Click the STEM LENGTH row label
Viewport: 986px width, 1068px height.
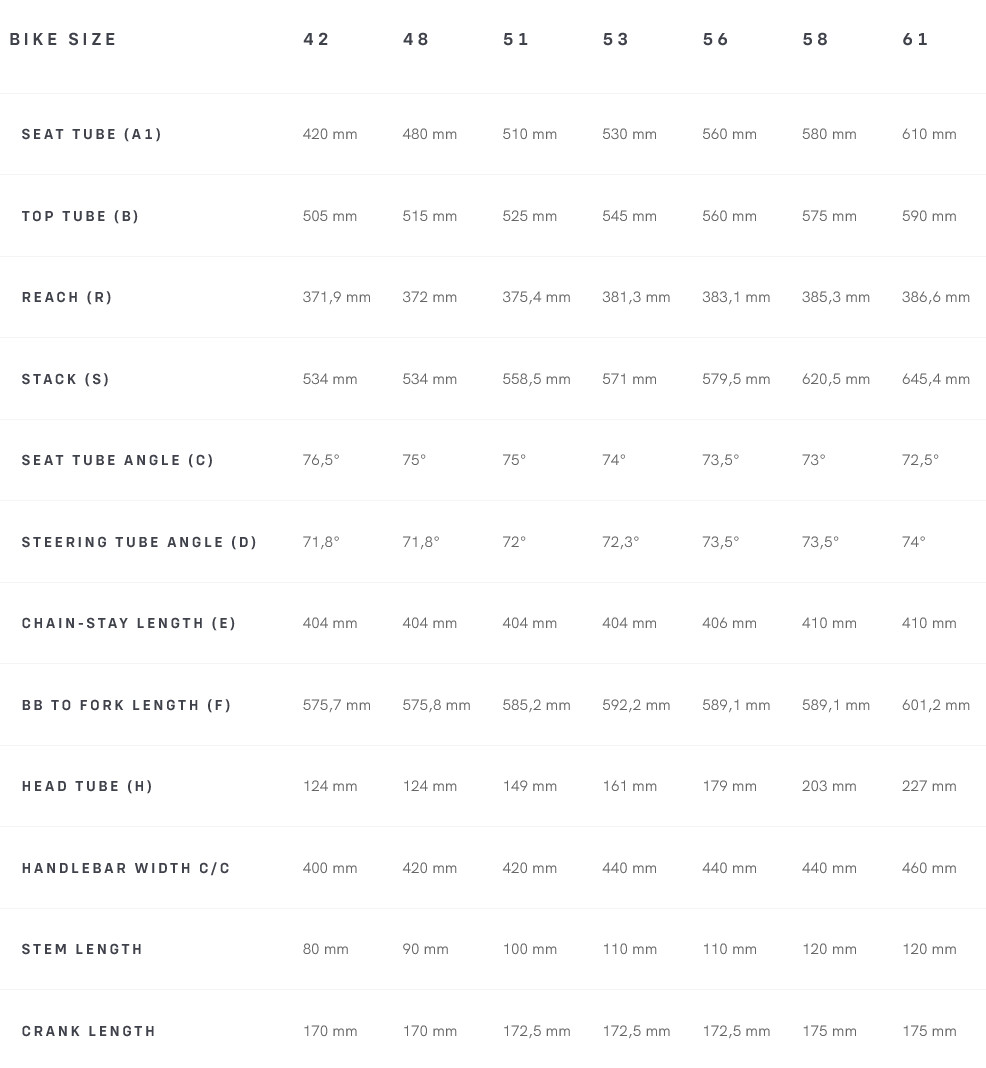click(x=83, y=949)
